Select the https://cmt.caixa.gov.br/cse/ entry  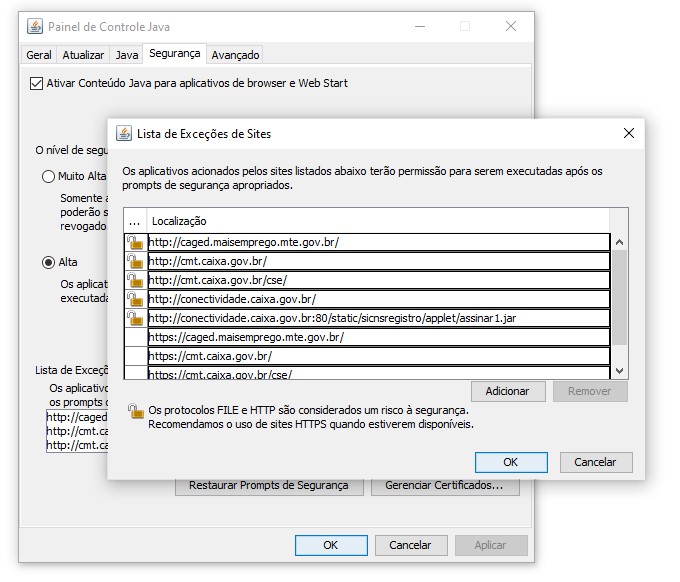pyautogui.click(x=379, y=373)
